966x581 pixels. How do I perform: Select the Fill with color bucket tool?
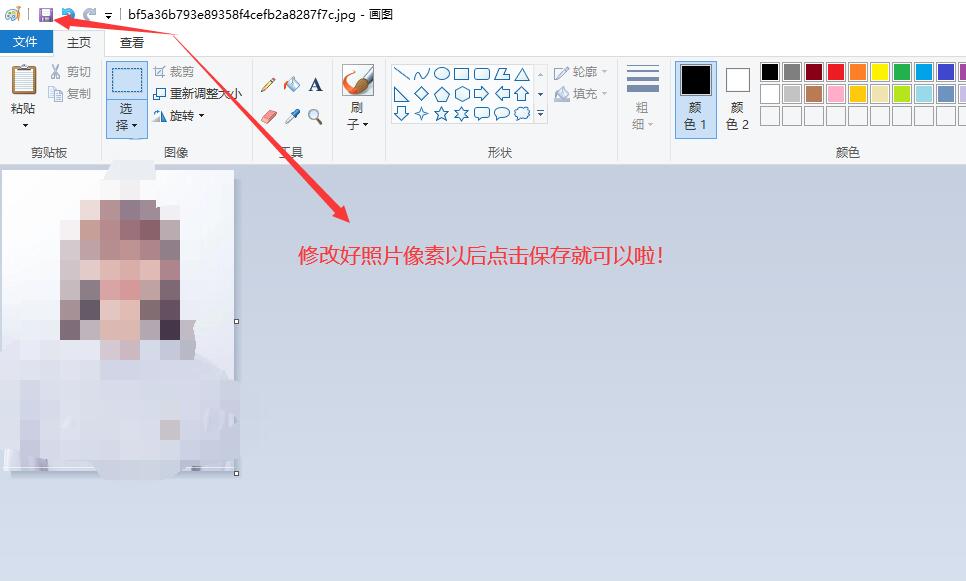(292, 85)
